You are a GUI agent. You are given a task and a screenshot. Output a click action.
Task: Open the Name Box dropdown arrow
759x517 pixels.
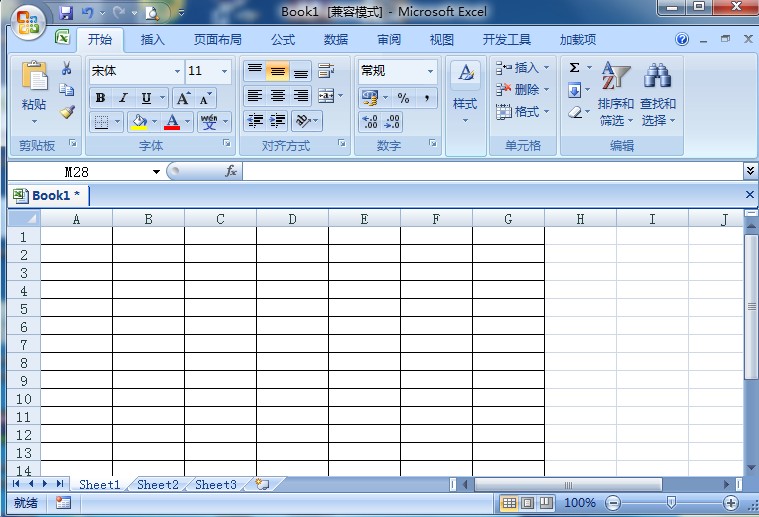click(x=157, y=172)
